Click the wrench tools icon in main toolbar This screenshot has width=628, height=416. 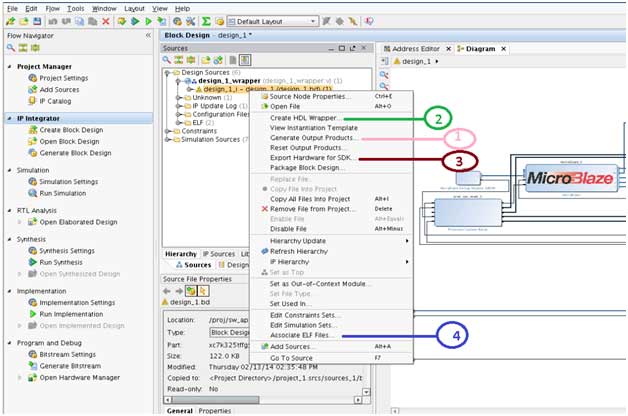click(x=191, y=21)
